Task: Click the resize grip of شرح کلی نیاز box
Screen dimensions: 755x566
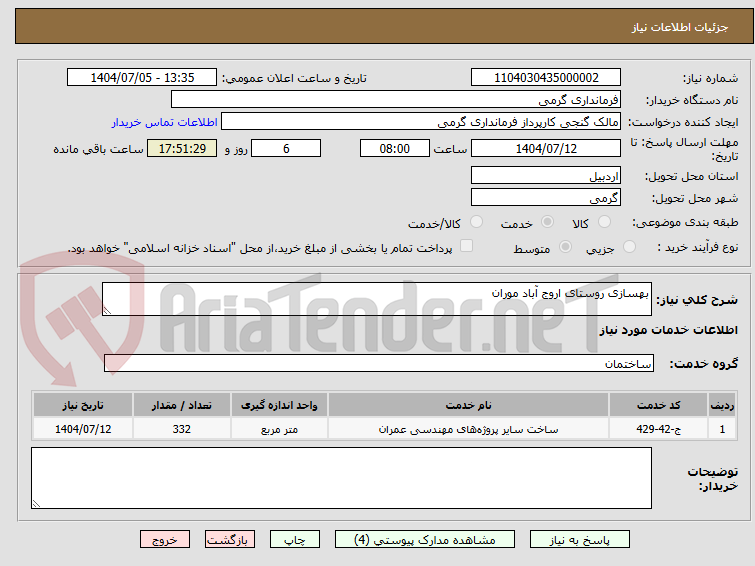Action: (107, 311)
